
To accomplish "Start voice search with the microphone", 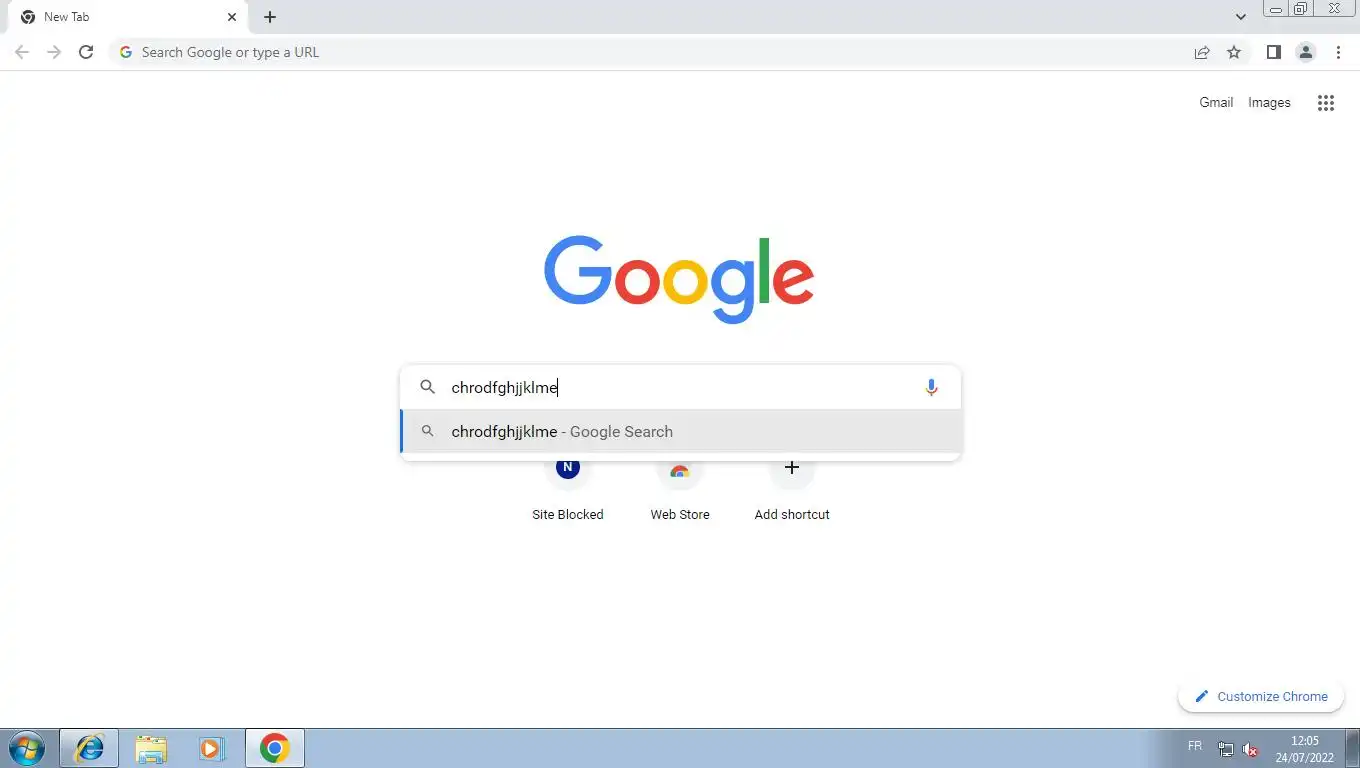I will pyautogui.click(x=931, y=387).
